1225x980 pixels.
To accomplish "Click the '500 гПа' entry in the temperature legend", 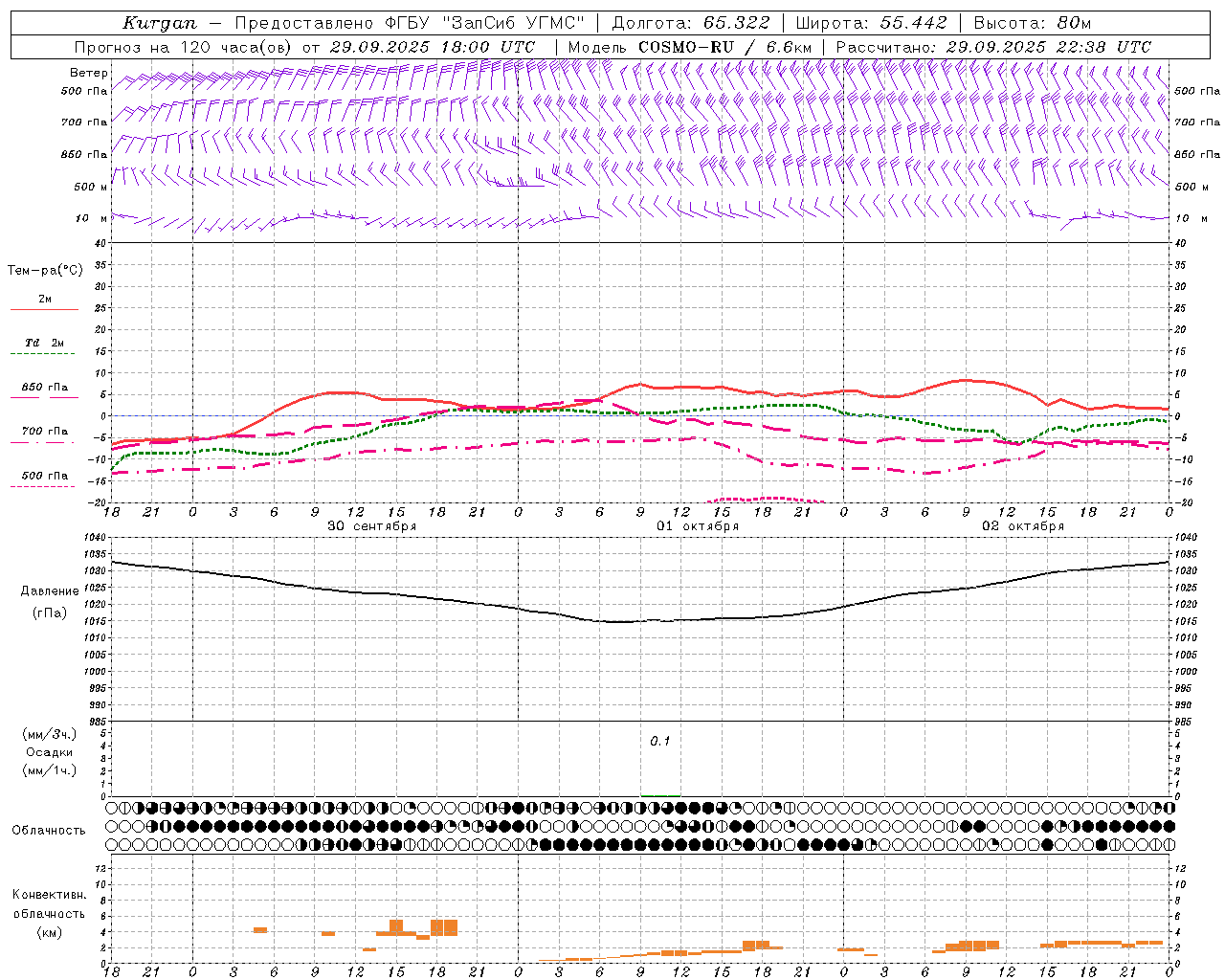I will [44, 476].
